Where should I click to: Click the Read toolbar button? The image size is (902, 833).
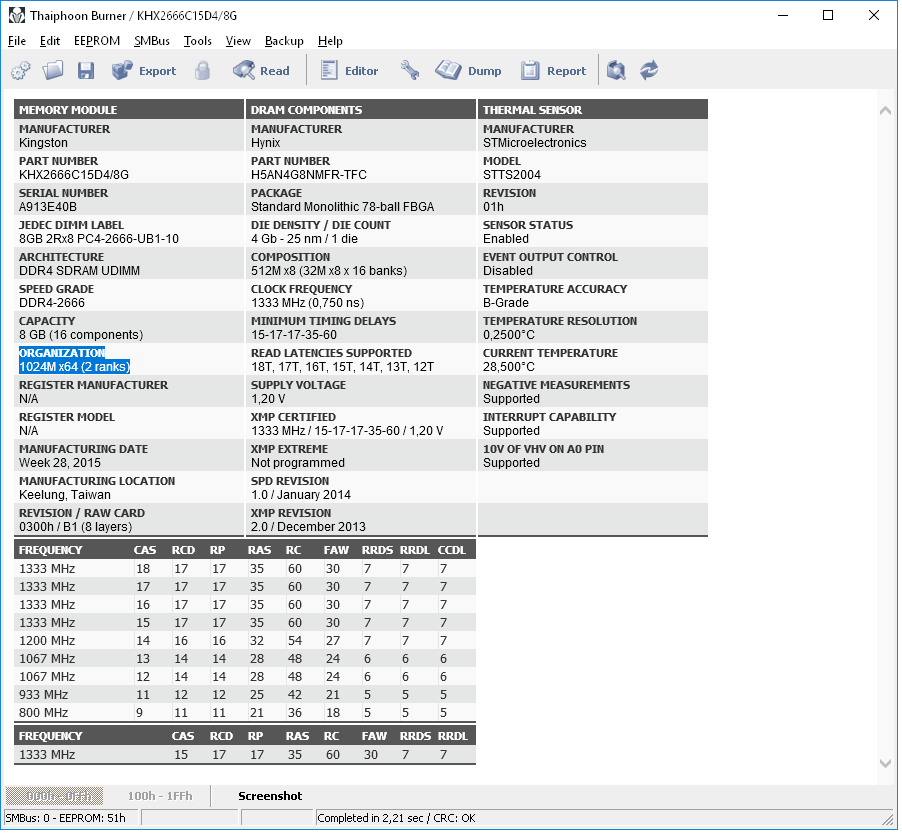[x=261, y=71]
